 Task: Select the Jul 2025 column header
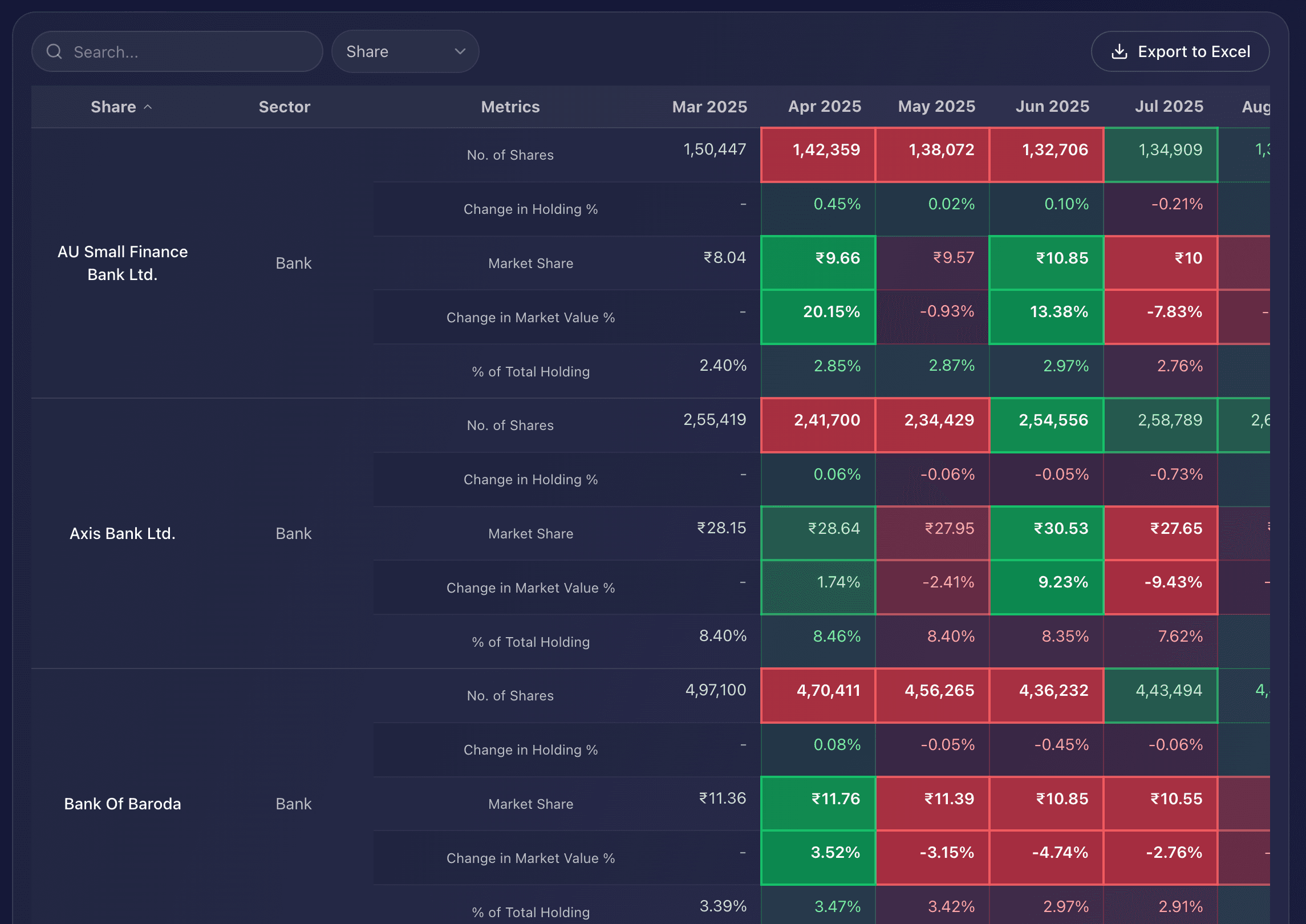pos(1169,107)
